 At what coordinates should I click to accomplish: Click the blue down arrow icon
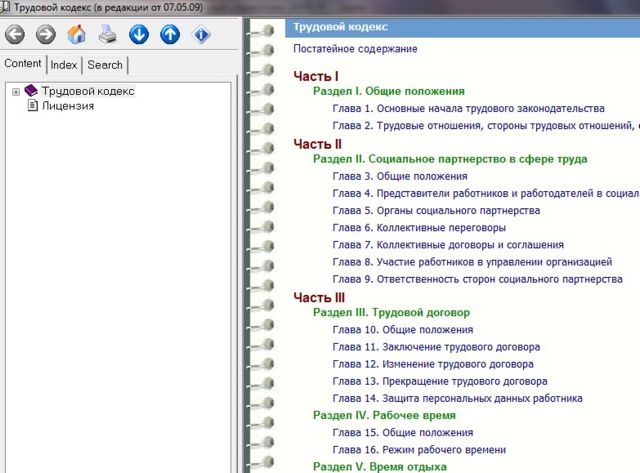pos(139,35)
